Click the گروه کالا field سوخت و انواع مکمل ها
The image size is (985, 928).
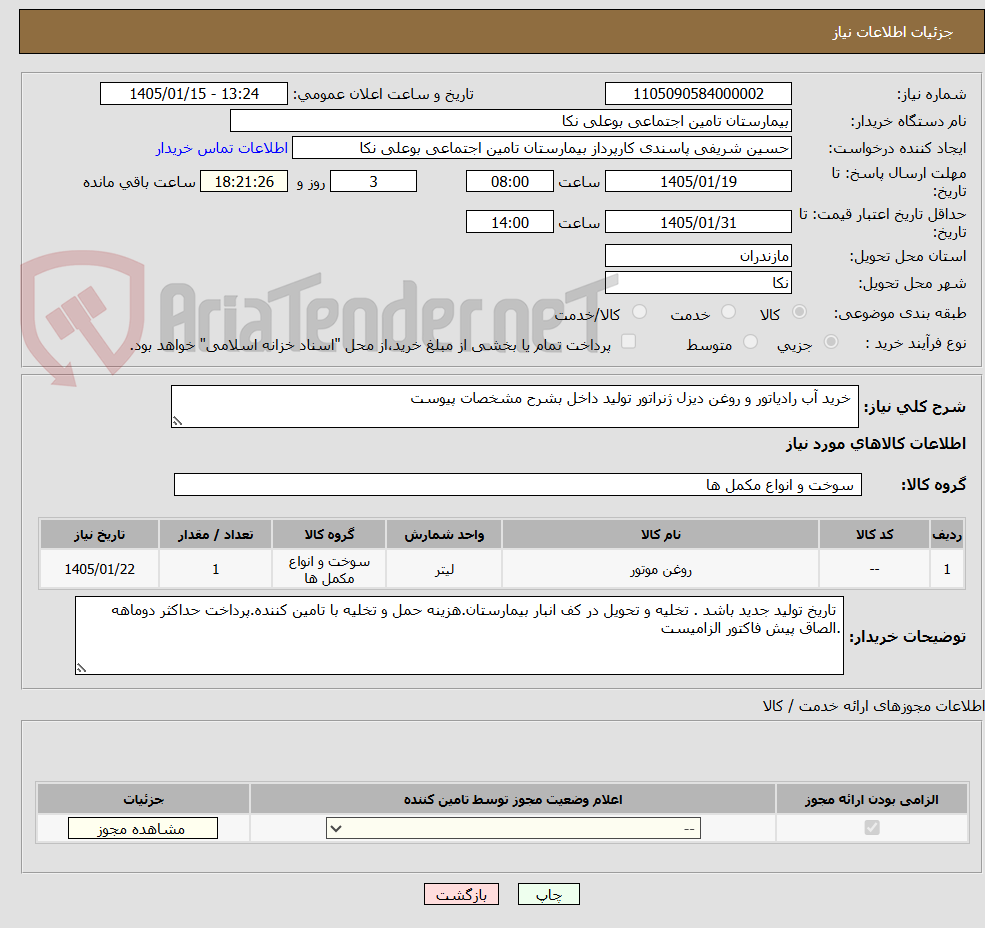click(x=518, y=484)
